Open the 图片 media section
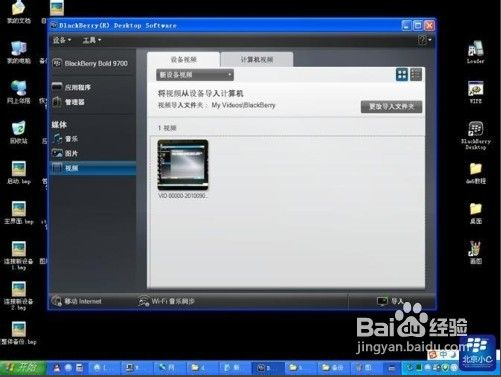Viewport: 501px width, 377px height. tap(65, 153)
